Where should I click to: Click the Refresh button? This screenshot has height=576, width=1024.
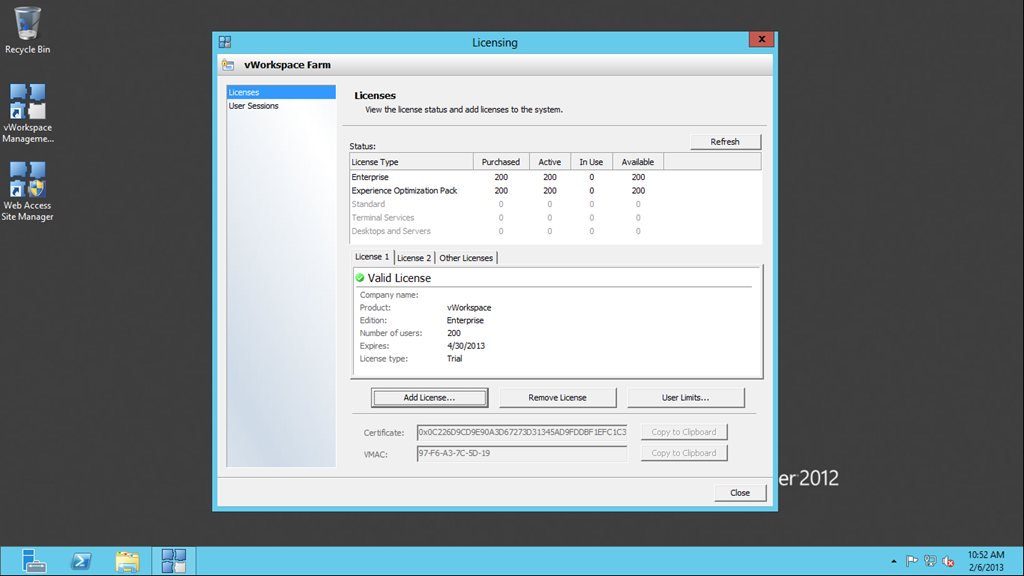[x=725, y=142]
